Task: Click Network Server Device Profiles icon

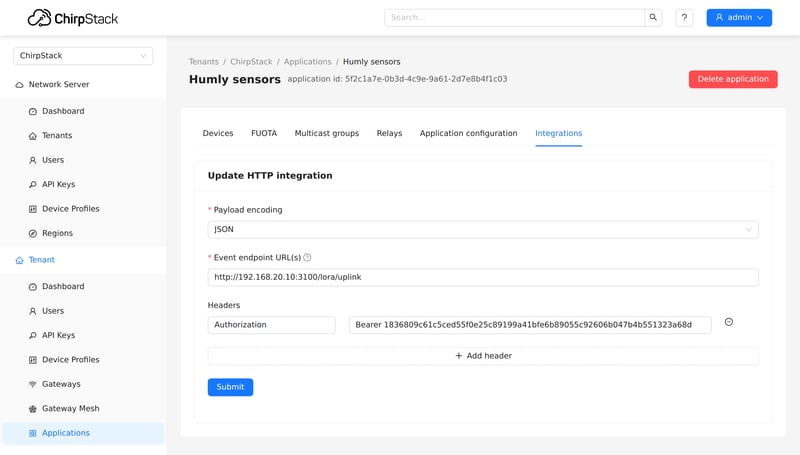Action: point(33,209)
